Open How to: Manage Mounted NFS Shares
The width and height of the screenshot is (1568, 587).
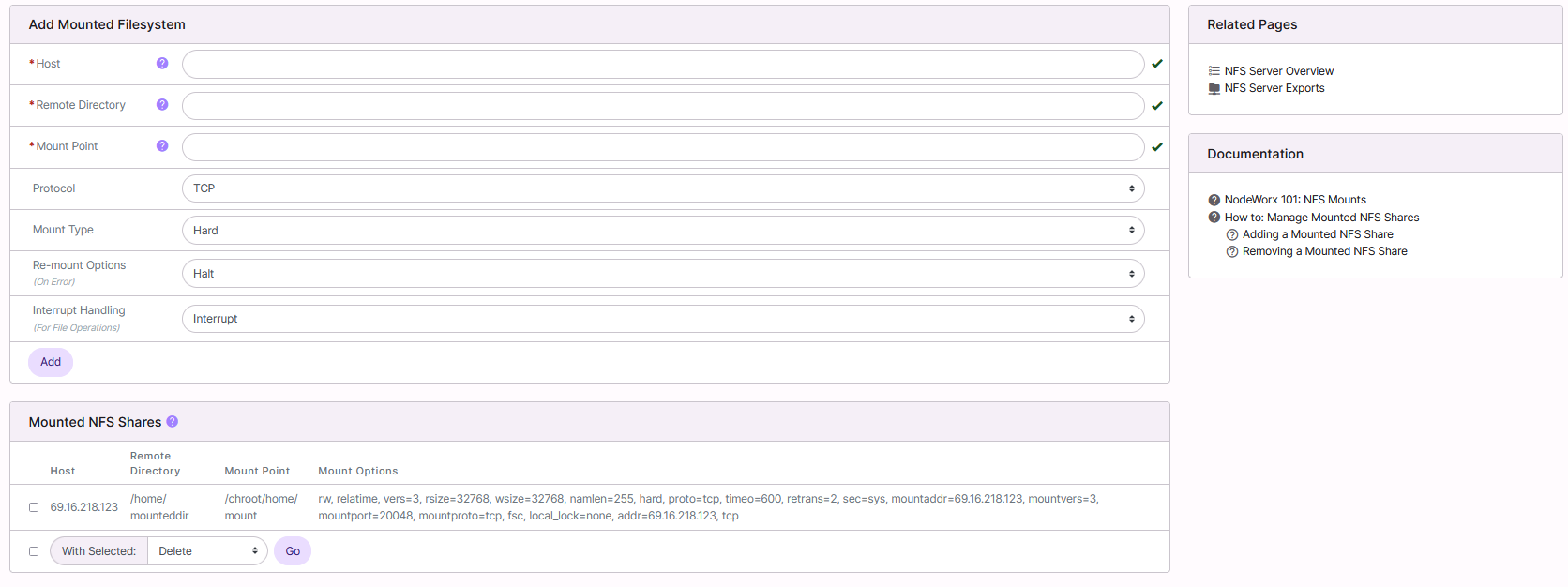point(1321,218)
